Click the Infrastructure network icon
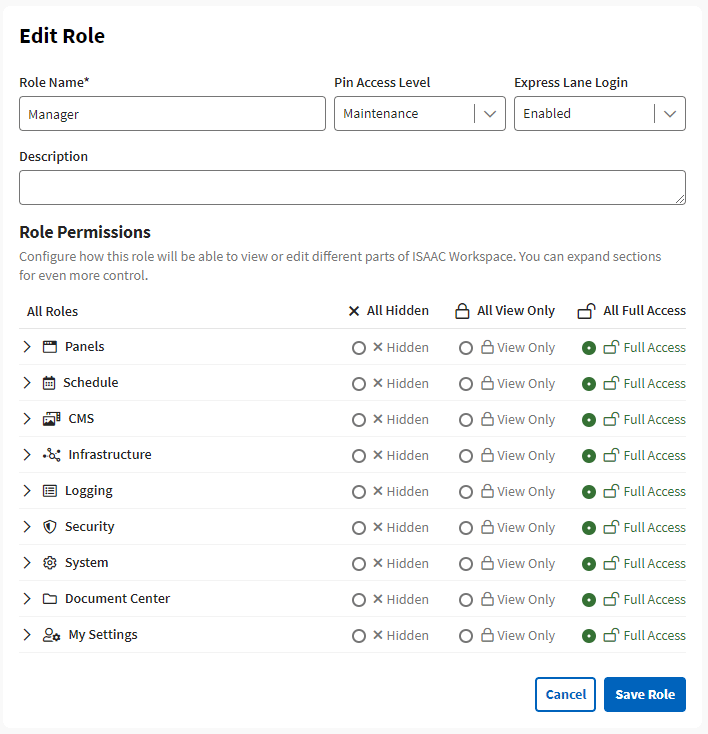The image size is (708, 734). point(52,455)
